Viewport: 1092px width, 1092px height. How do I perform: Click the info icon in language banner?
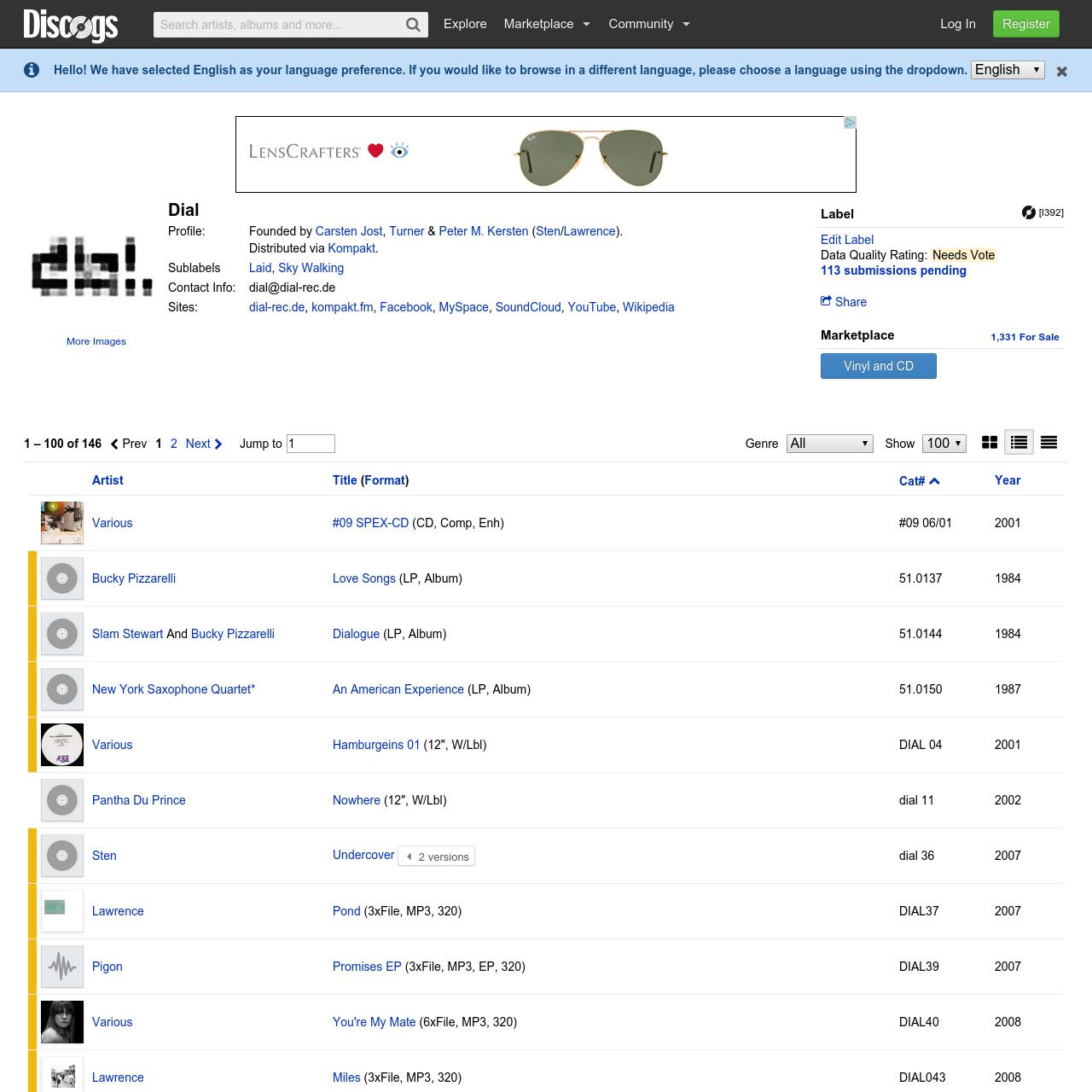pyautogui.click(x=32, y=70)
